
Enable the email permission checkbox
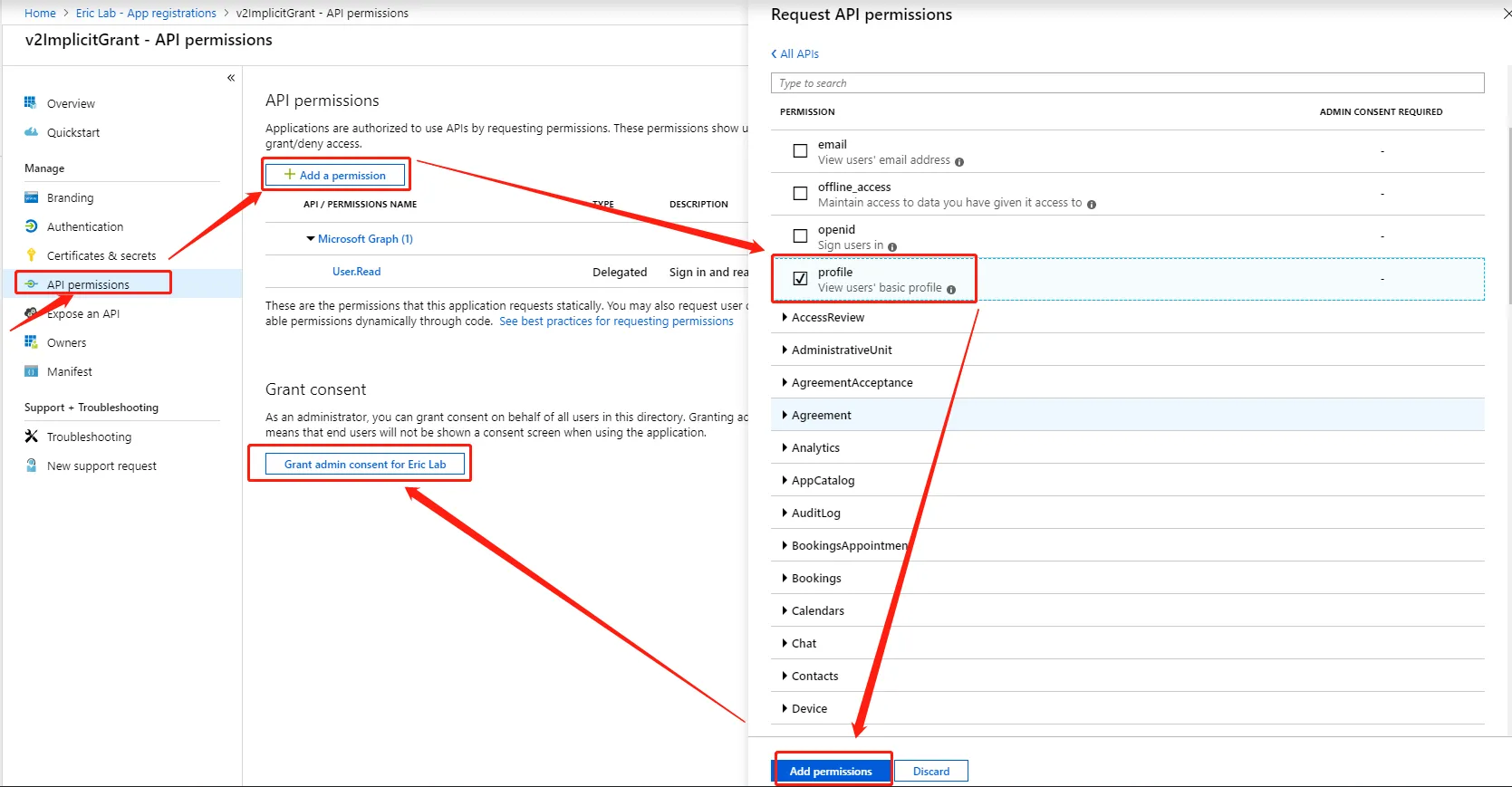[800, 151]
